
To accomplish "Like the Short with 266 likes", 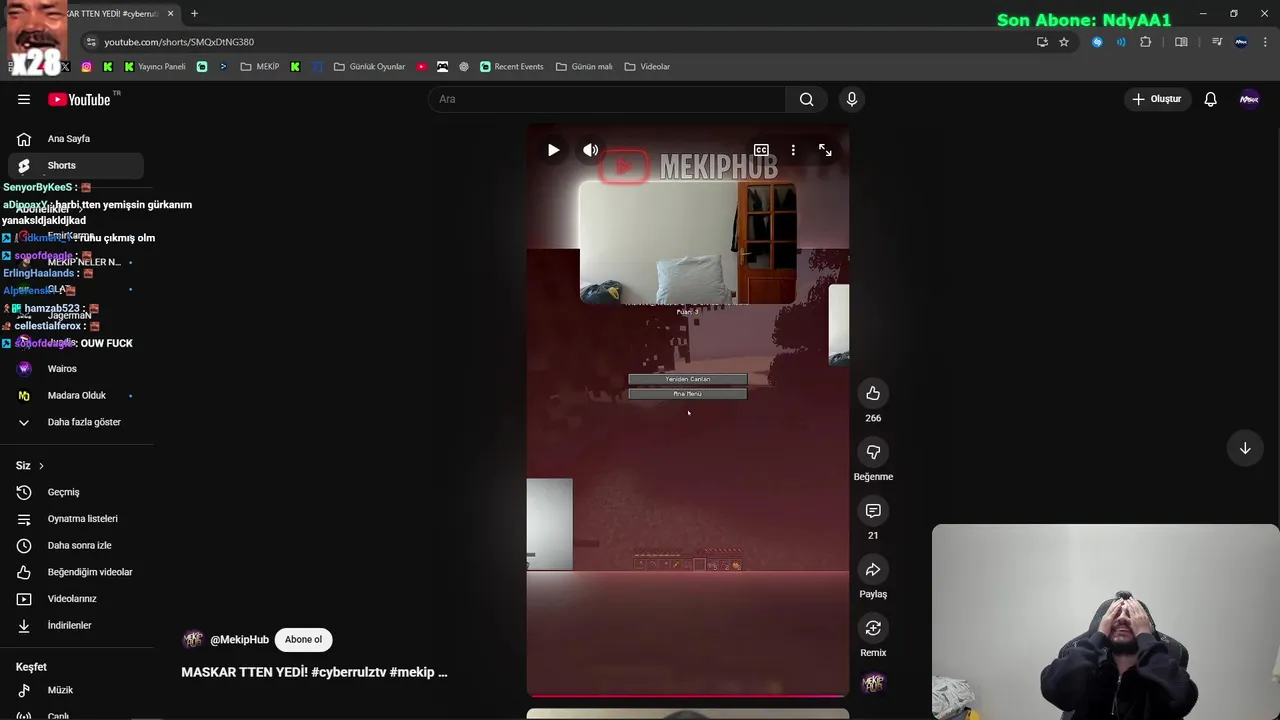I will click(873, 393).
